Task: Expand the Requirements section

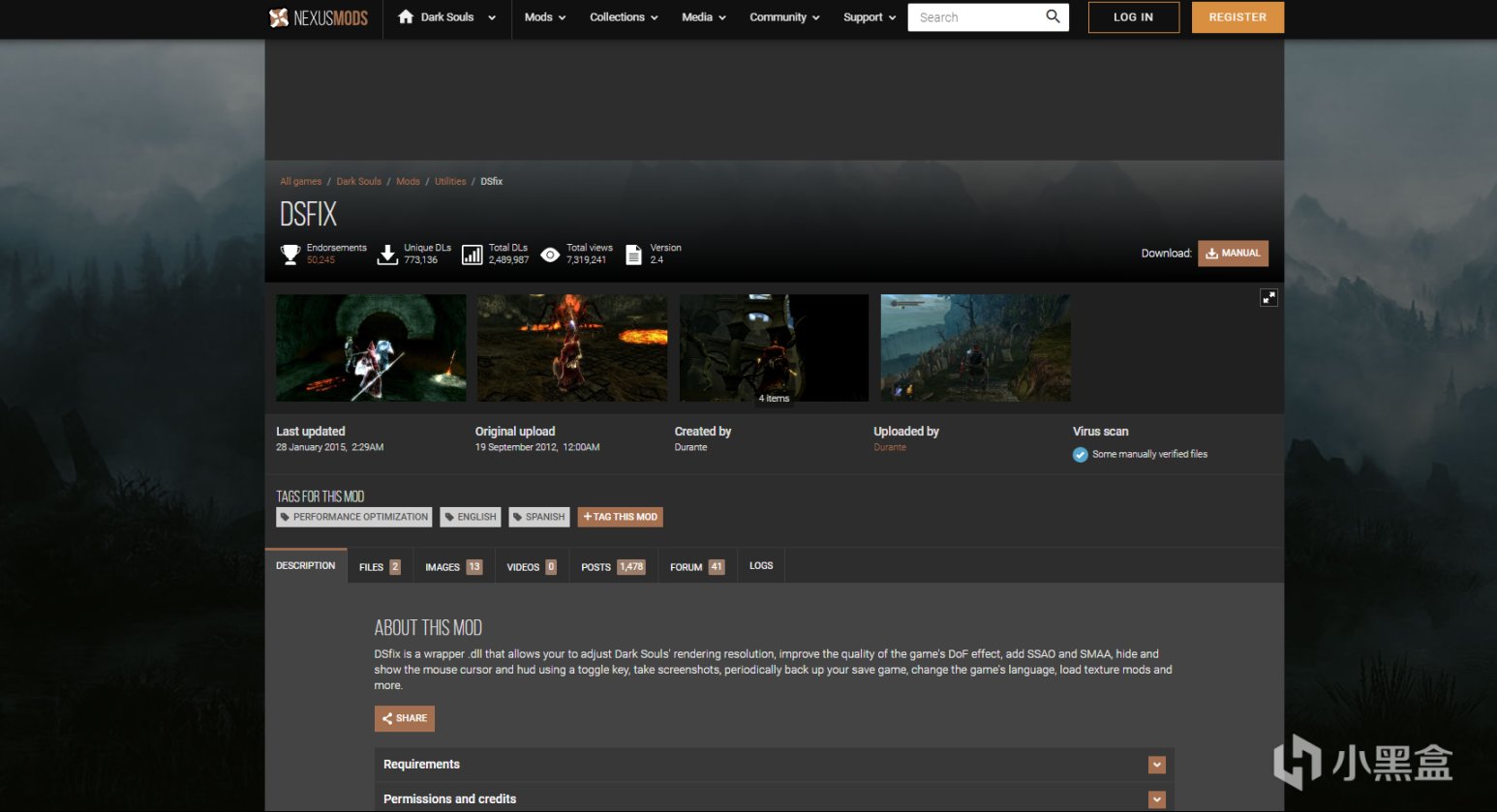Action: (x=774, y=765)
